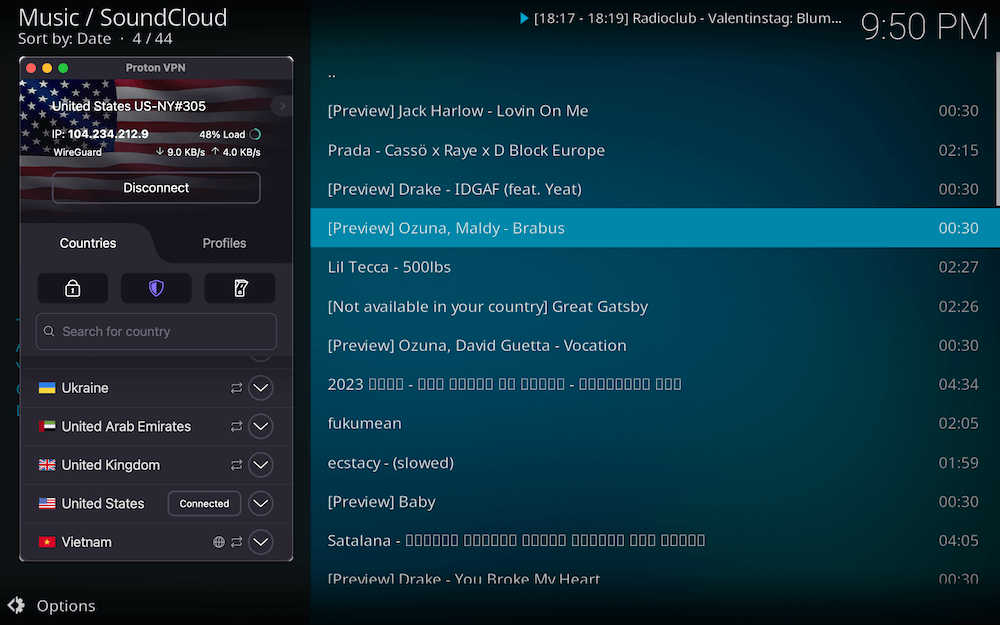1000x625 pixels.
Task: Play Ozuna, Maldy - Brabus preview
Action: (x=654, y=228)
